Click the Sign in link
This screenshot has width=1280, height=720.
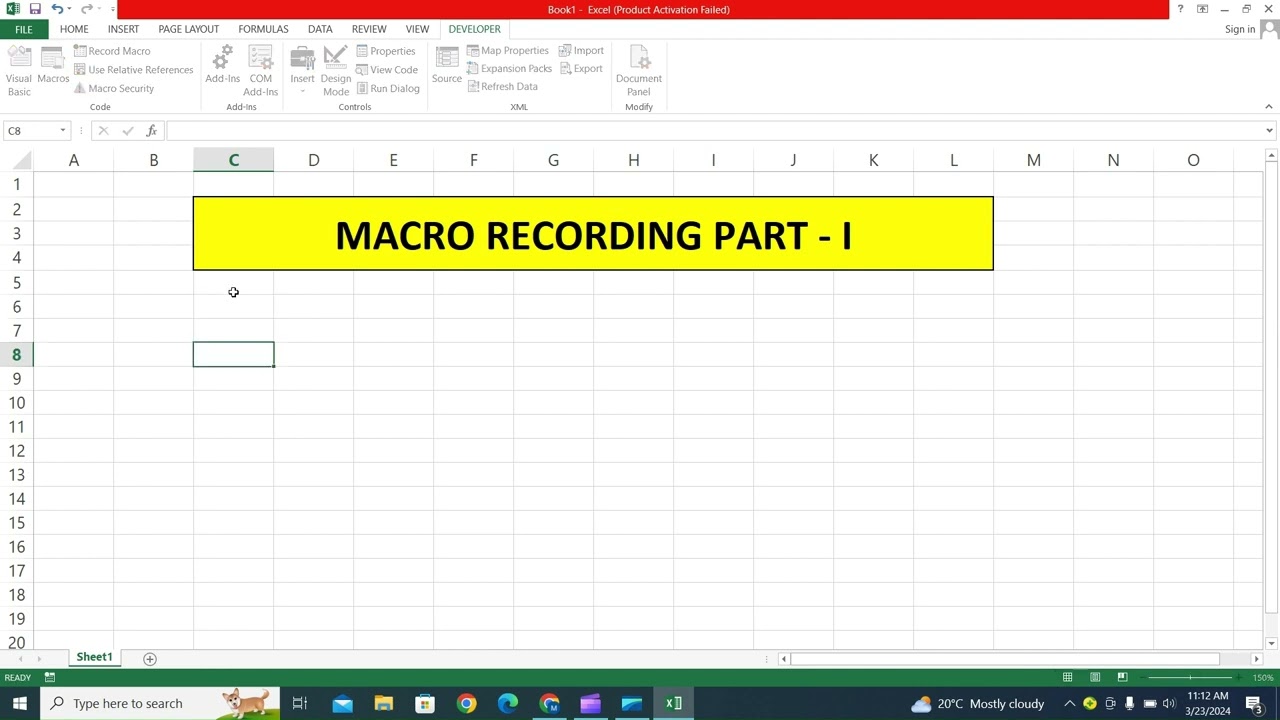(x=1240, y=29)
